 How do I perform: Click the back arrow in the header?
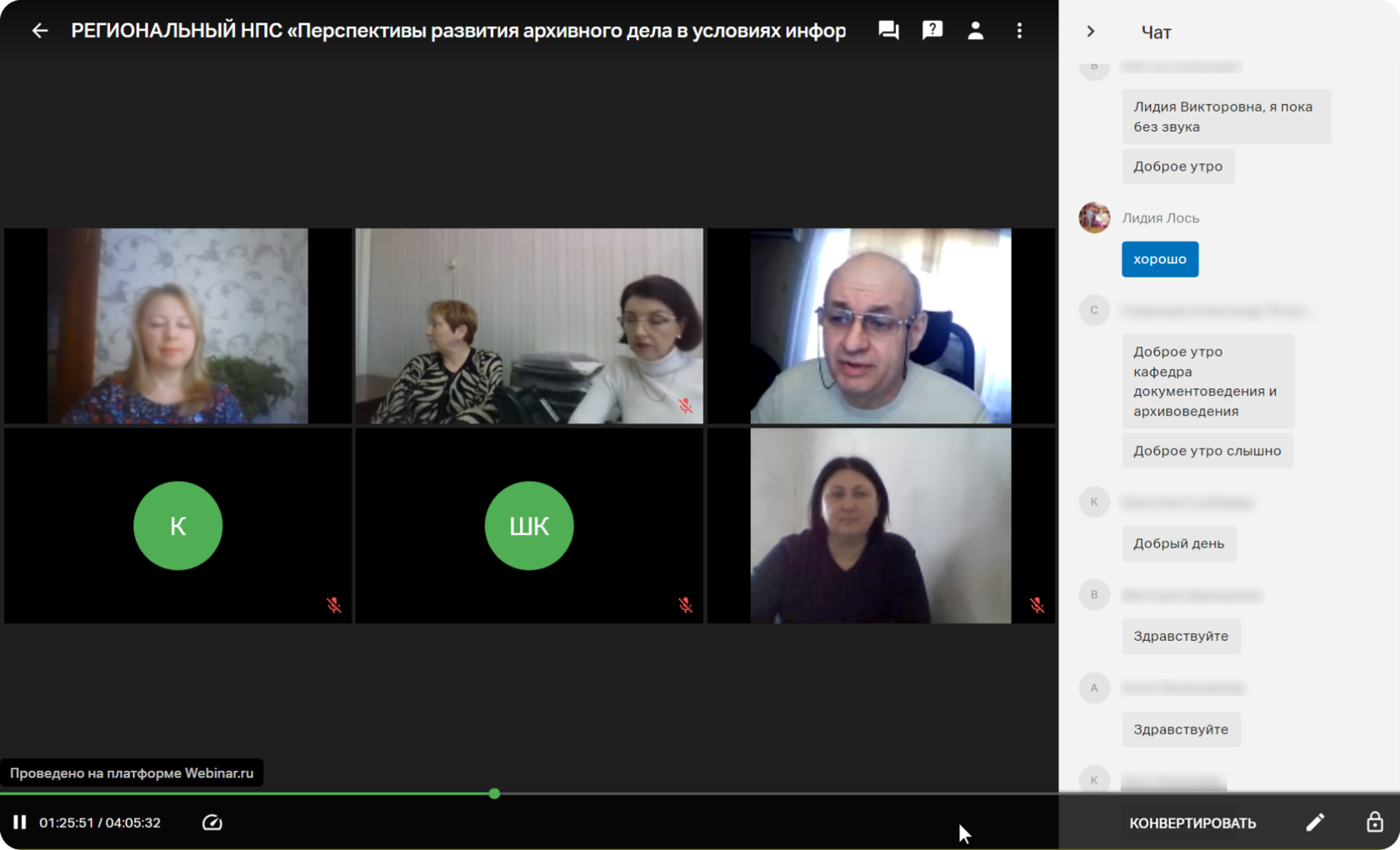click(39, 31)
